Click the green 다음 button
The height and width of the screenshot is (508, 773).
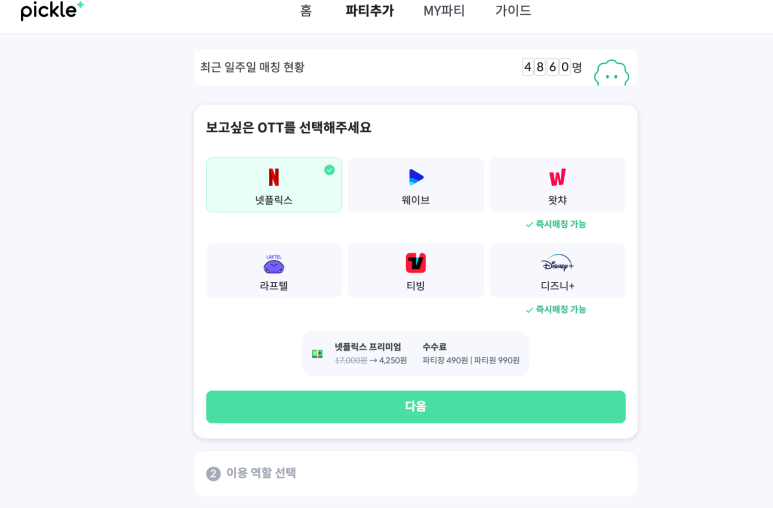coord(416,406)
